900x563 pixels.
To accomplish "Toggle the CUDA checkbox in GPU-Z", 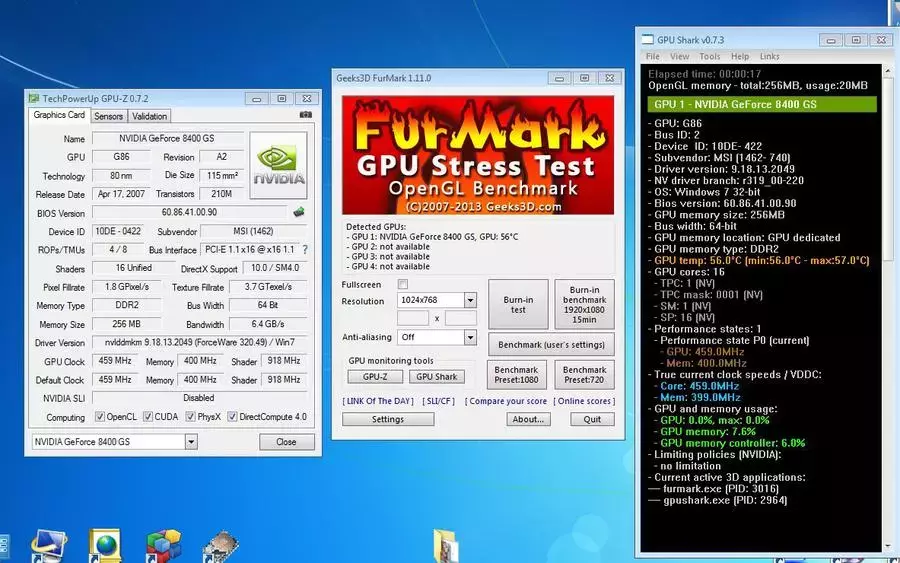I will (148, 417).
